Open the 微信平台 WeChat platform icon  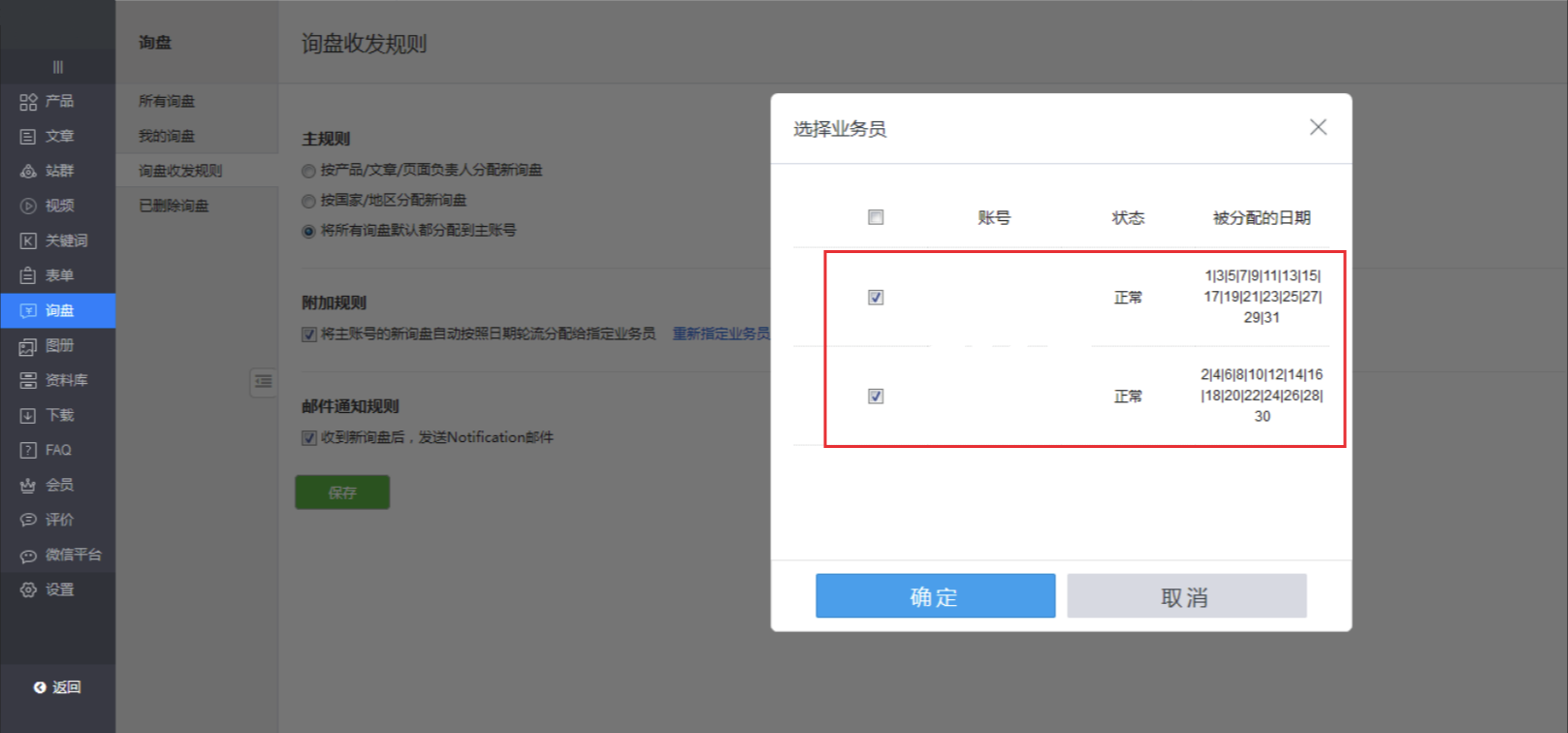pos(28,556)
